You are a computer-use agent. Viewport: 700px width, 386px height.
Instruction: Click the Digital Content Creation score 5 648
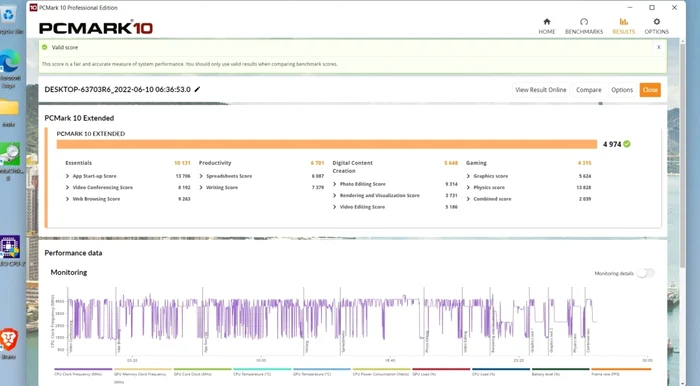[x=451, y=163]
